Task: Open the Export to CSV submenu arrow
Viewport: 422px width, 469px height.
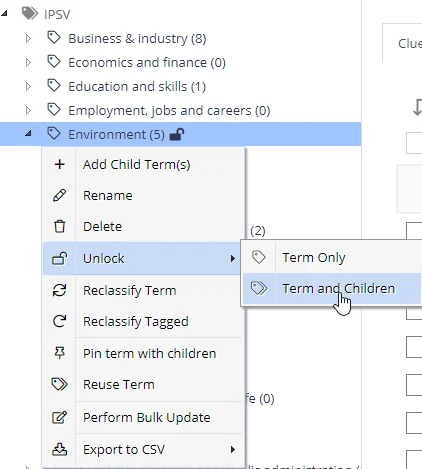Action: point(233,449)
